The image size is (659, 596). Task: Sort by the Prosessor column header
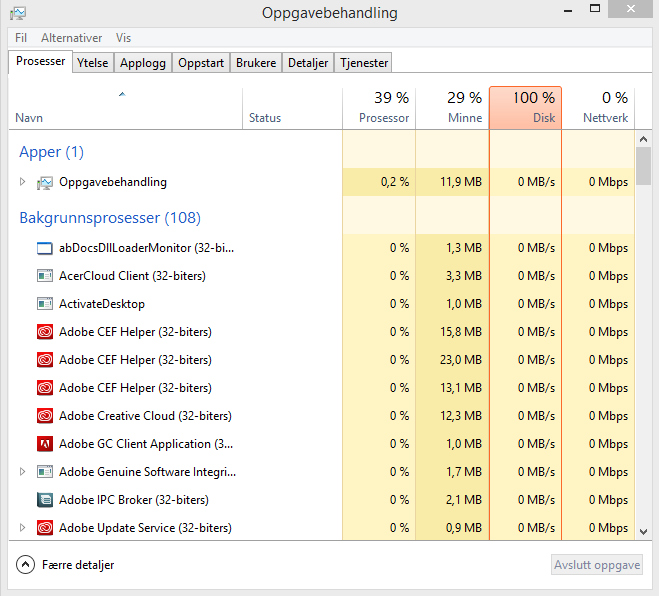(x=379, y=108)
